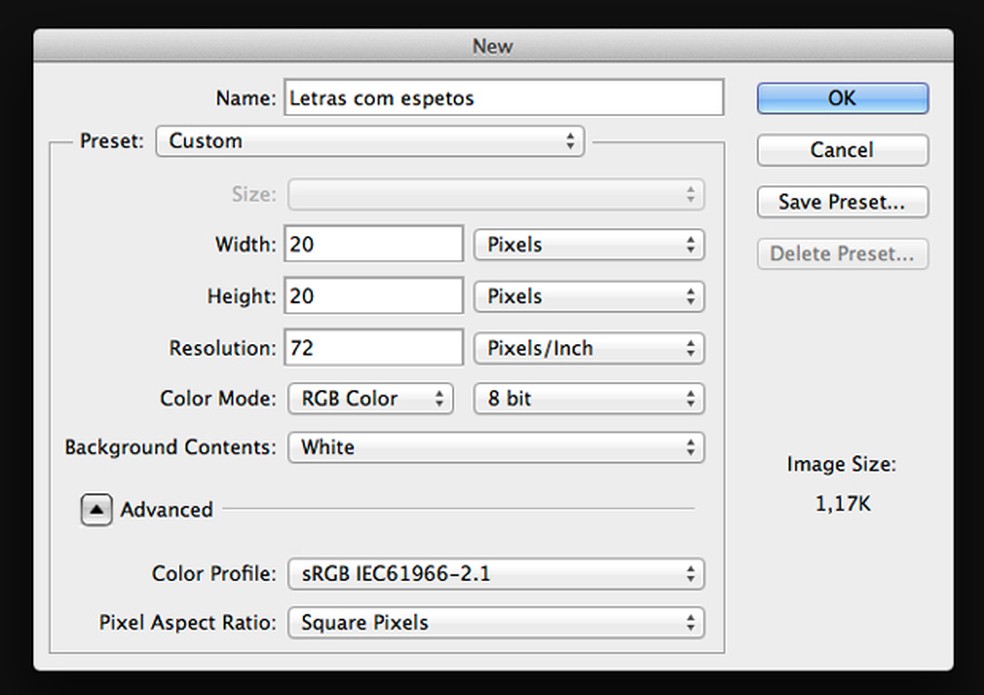Open the Preset dropdown showing Custom

point(370,141)
